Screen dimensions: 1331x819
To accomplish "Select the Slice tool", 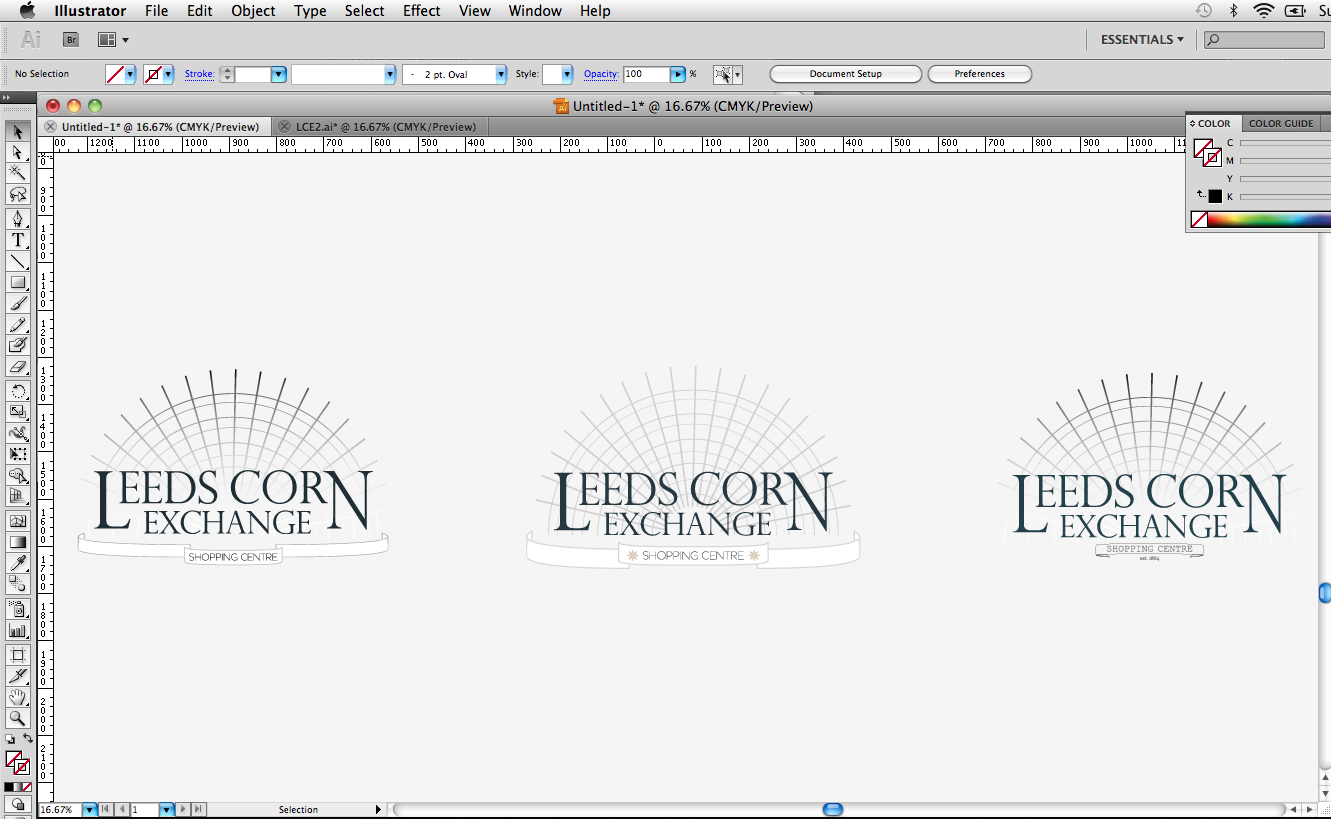I will (18, 676).
